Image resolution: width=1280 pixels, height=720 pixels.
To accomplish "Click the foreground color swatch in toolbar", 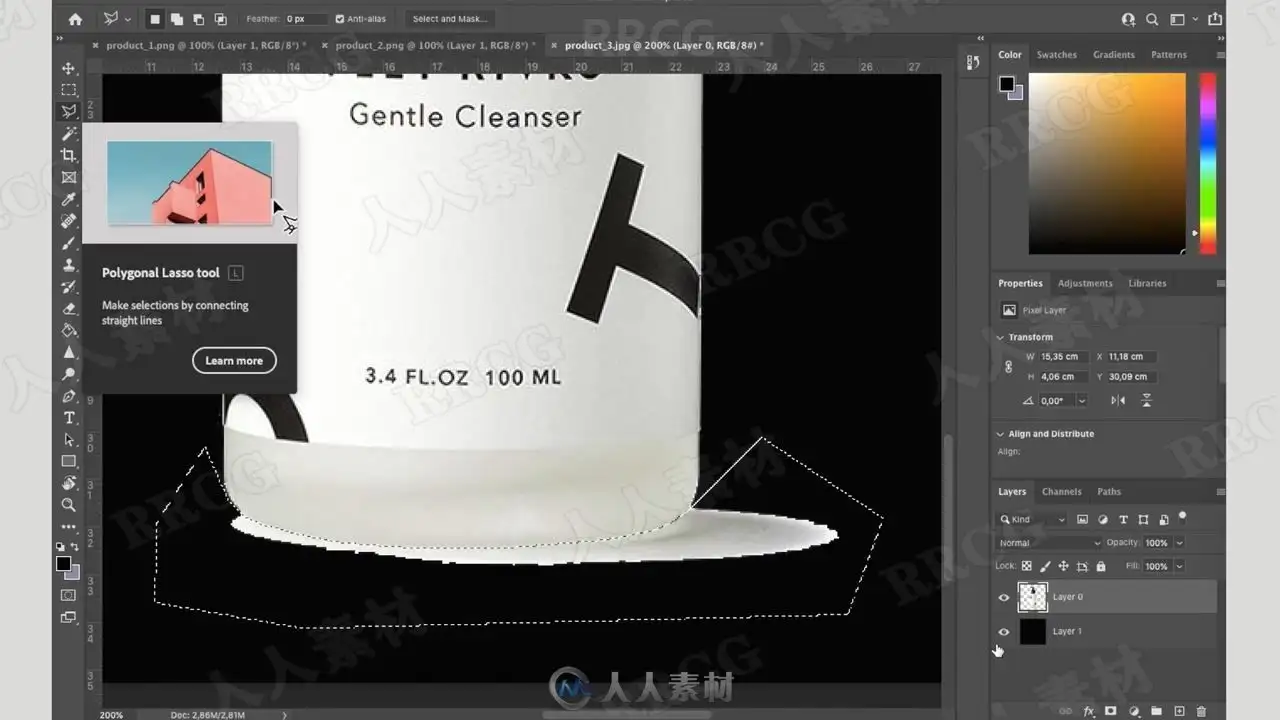I will pyautogui.click(x=63, y=564).
